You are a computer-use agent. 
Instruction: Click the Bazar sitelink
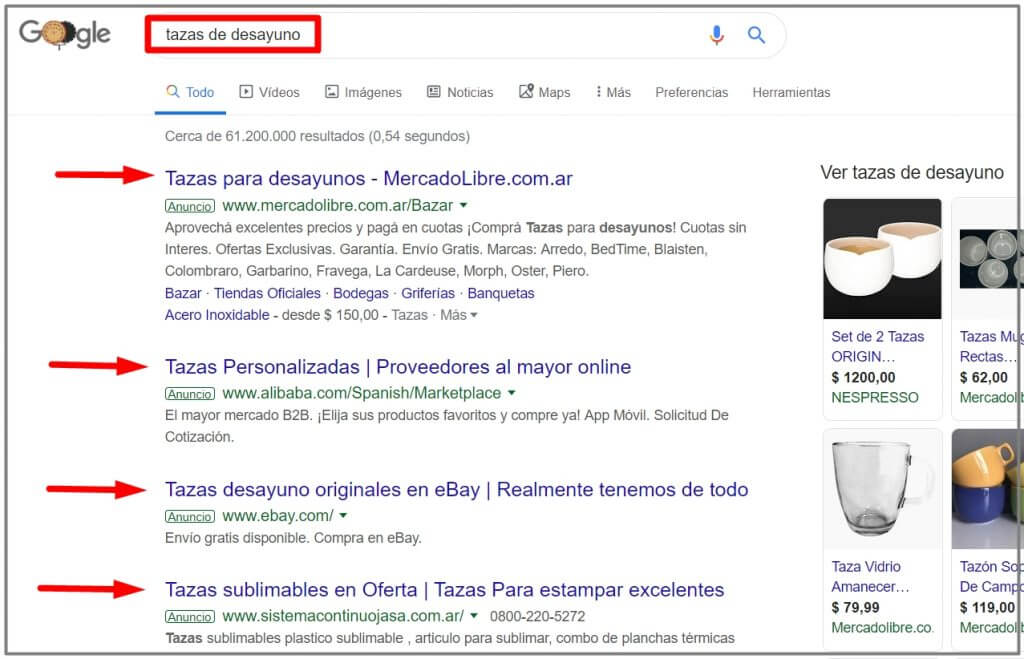[183, 293]
